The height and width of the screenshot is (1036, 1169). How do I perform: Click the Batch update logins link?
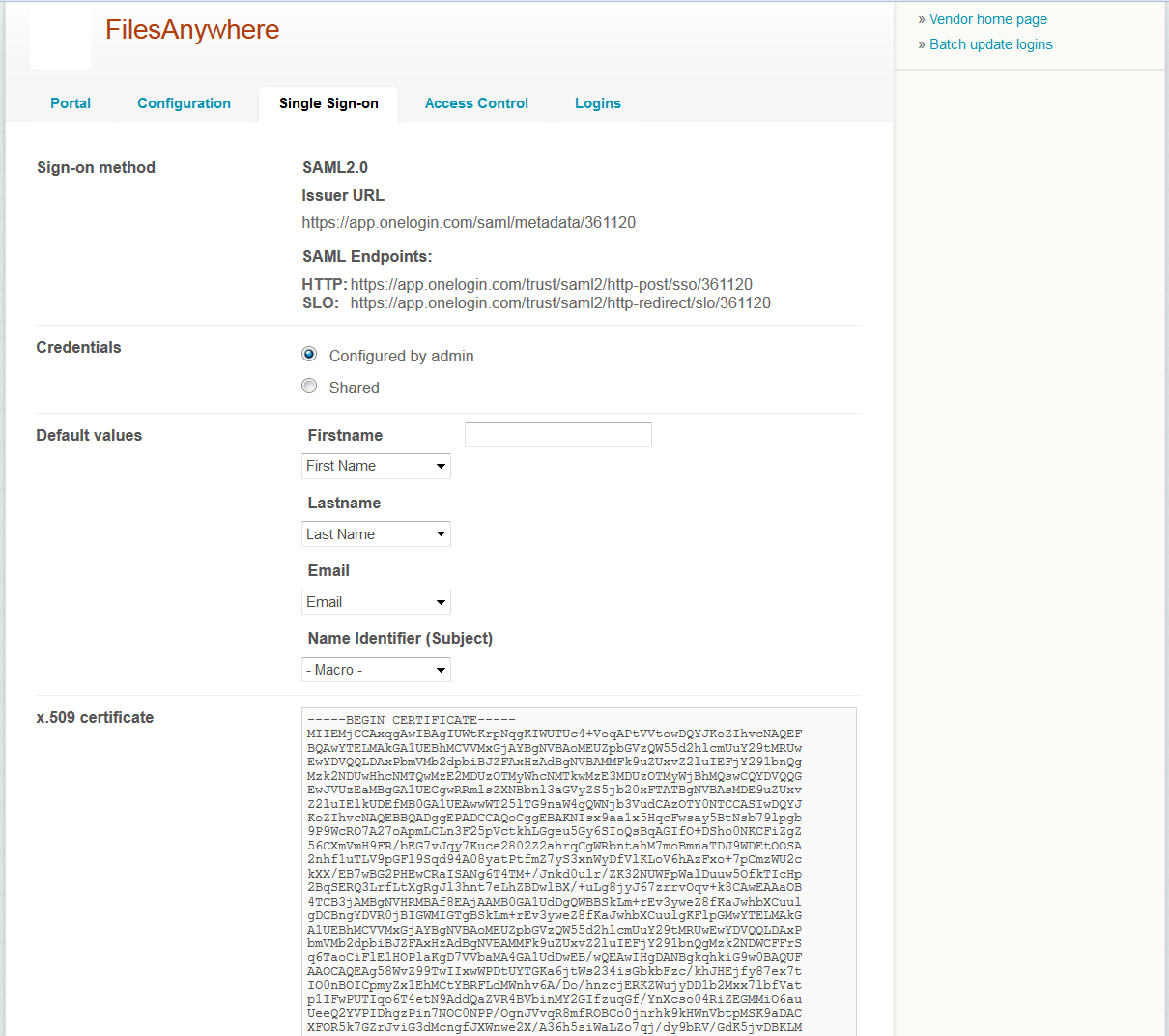point(991,44)
